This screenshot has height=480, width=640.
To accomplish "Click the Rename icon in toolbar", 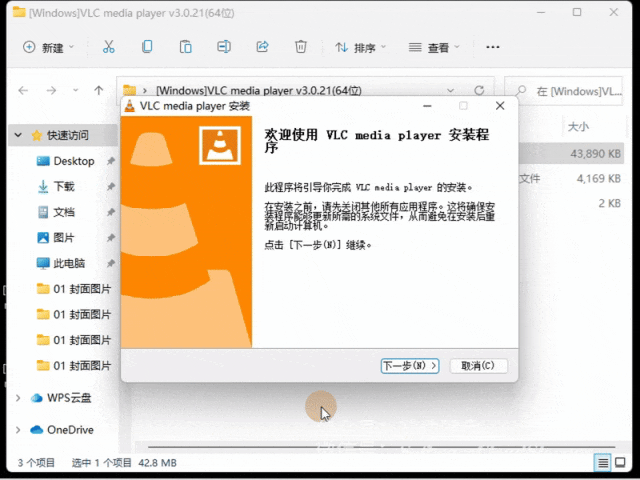I will pos(224,47).
